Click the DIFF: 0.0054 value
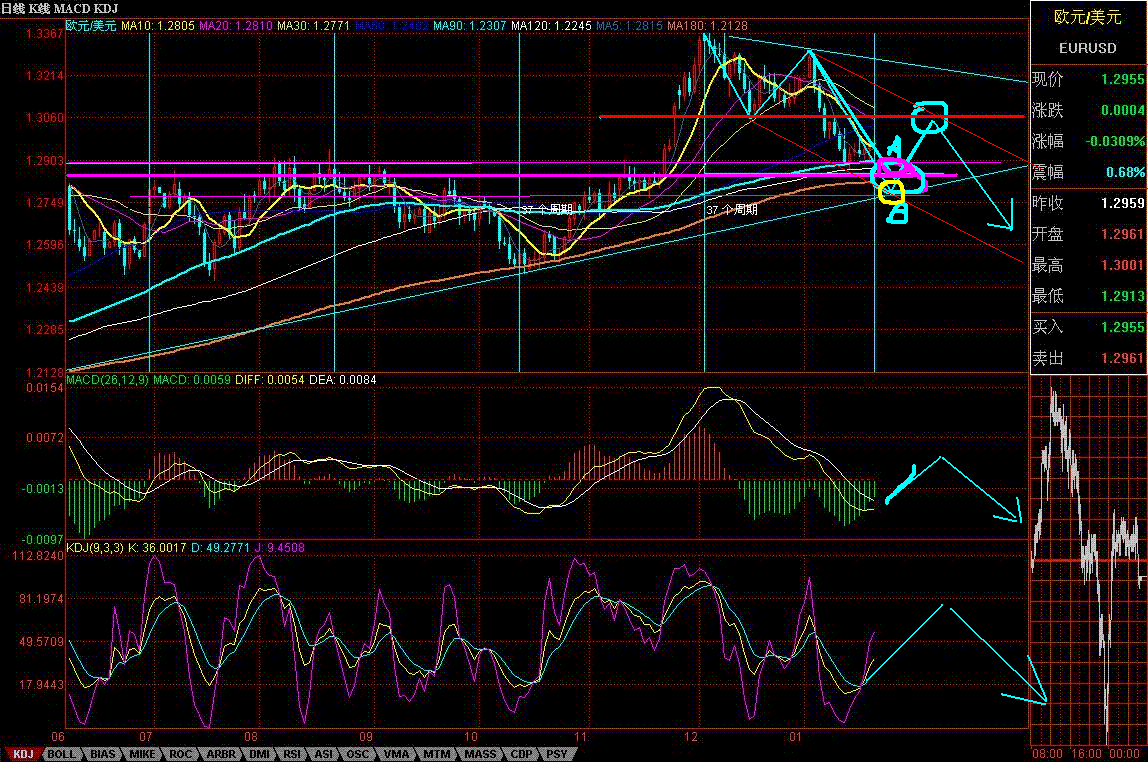The image size is (1148, 762). [x=269, y=380]
